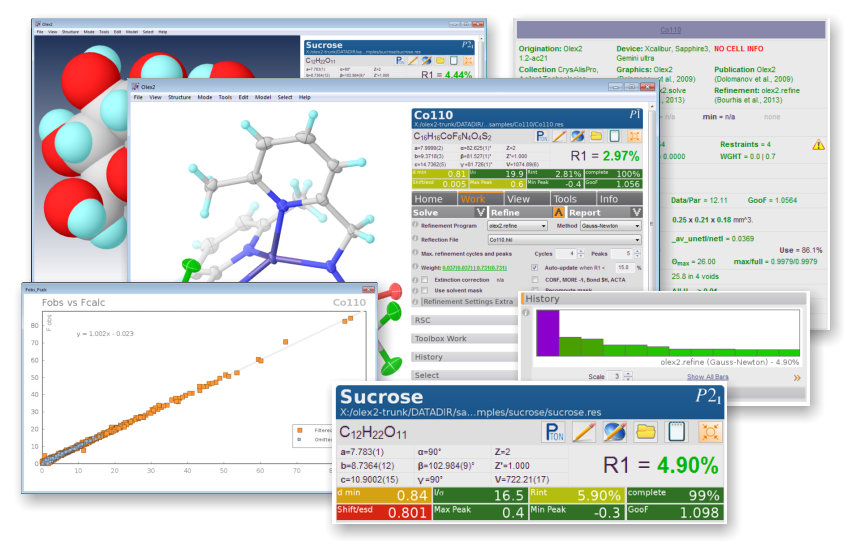Click the info icon beside Refinement Program
The image size is (859, 556).
[x=415, y=225]
